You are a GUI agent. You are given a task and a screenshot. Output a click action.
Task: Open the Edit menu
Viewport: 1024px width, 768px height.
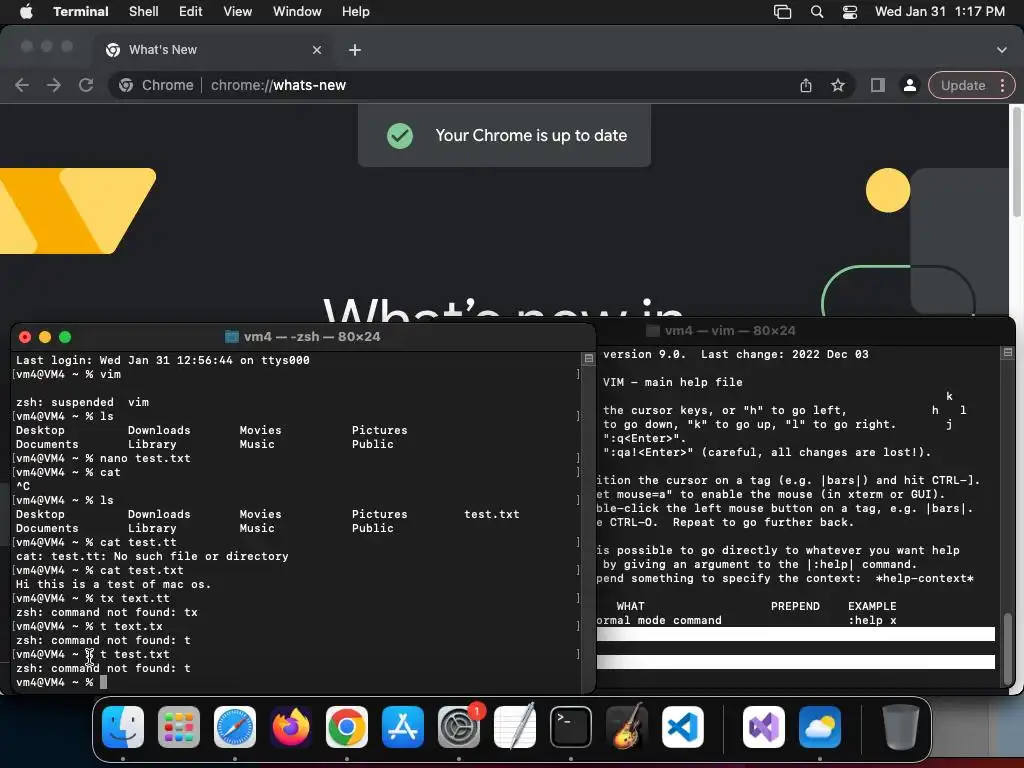click(191, 12)
